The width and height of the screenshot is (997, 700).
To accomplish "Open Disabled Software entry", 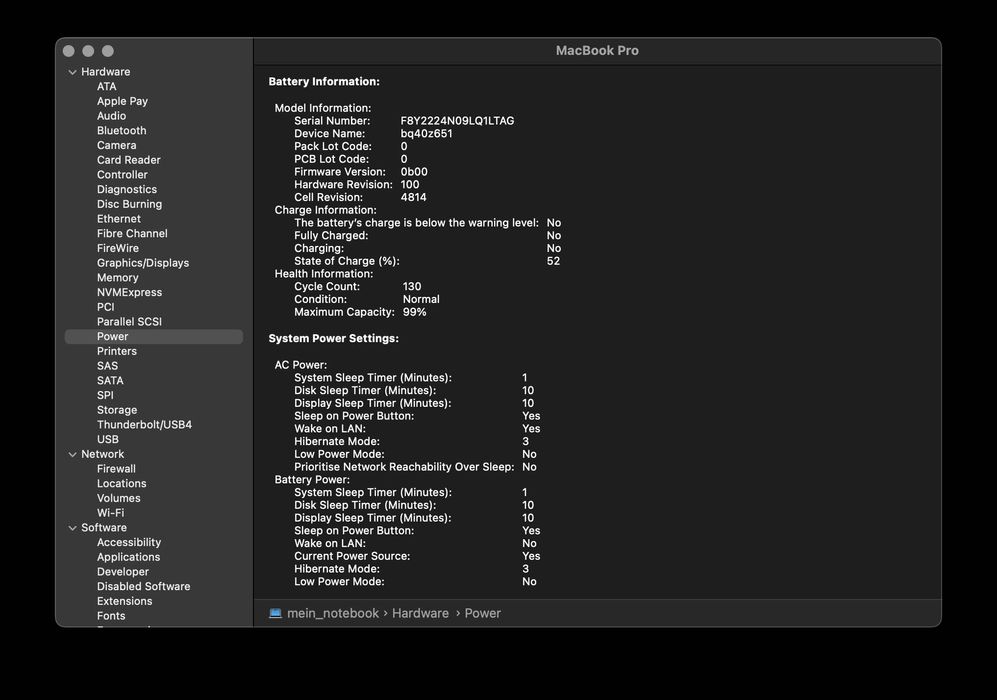I will coord(143,586).
